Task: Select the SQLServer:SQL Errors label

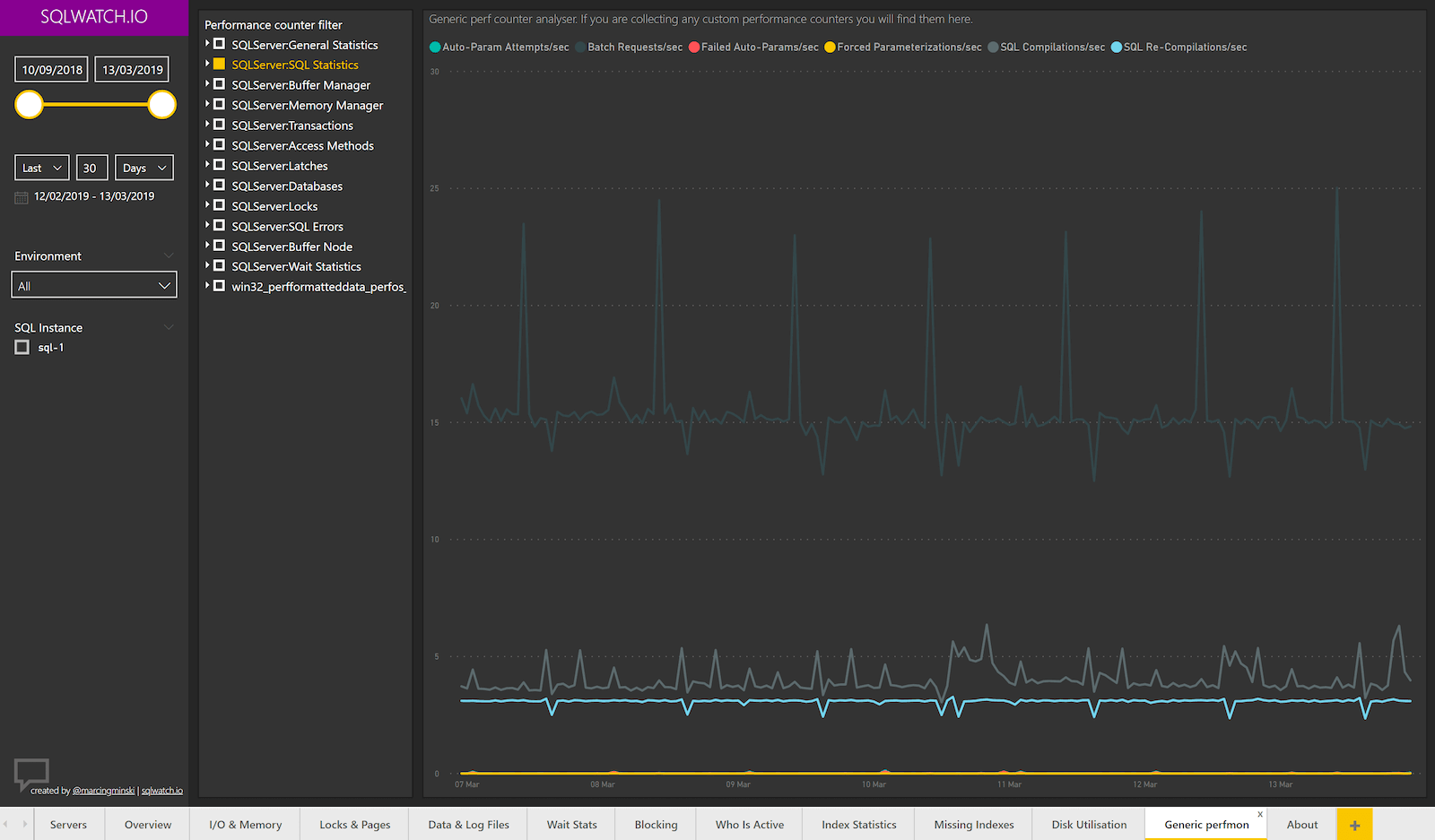Action: point(287,226)
